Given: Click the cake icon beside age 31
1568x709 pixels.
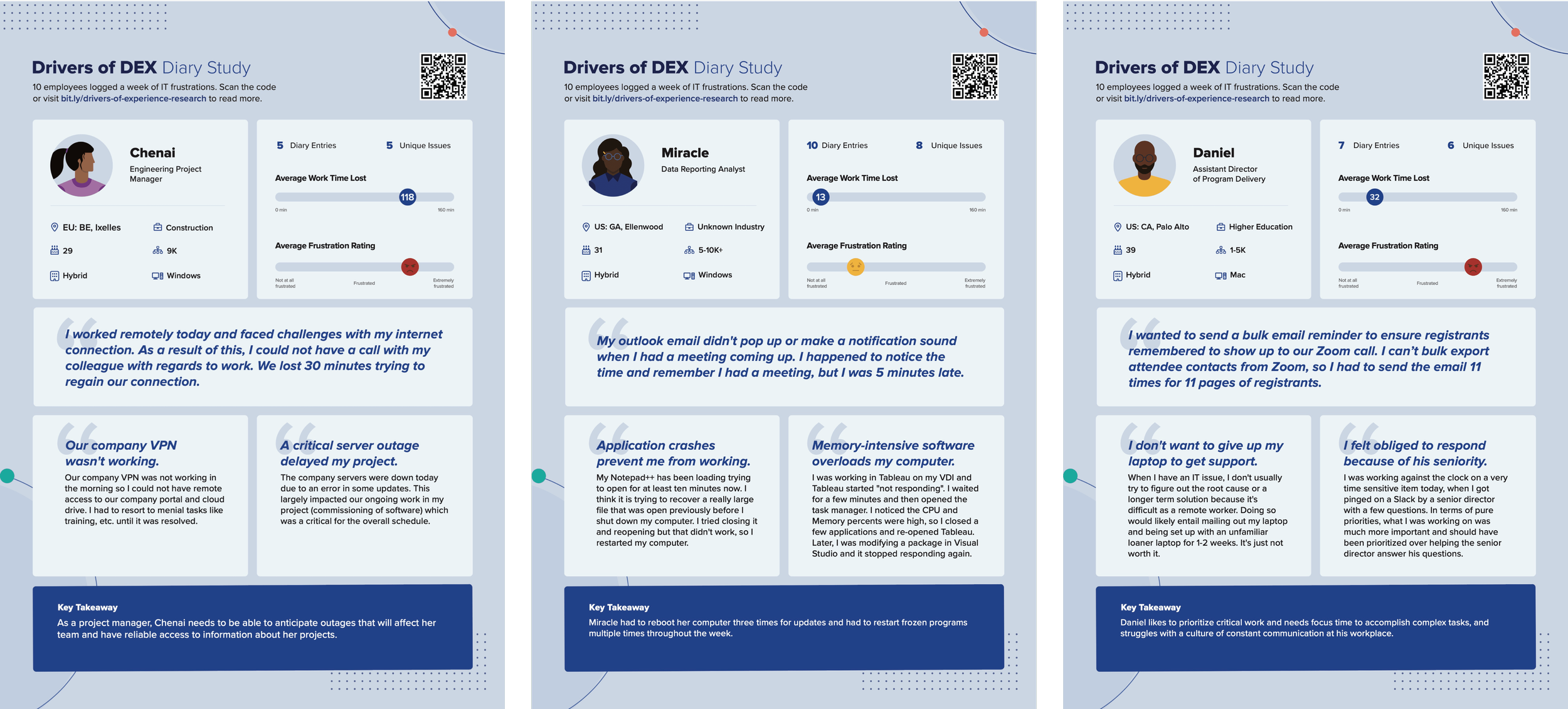Looking at the screenshot, I should pos(586,250).
